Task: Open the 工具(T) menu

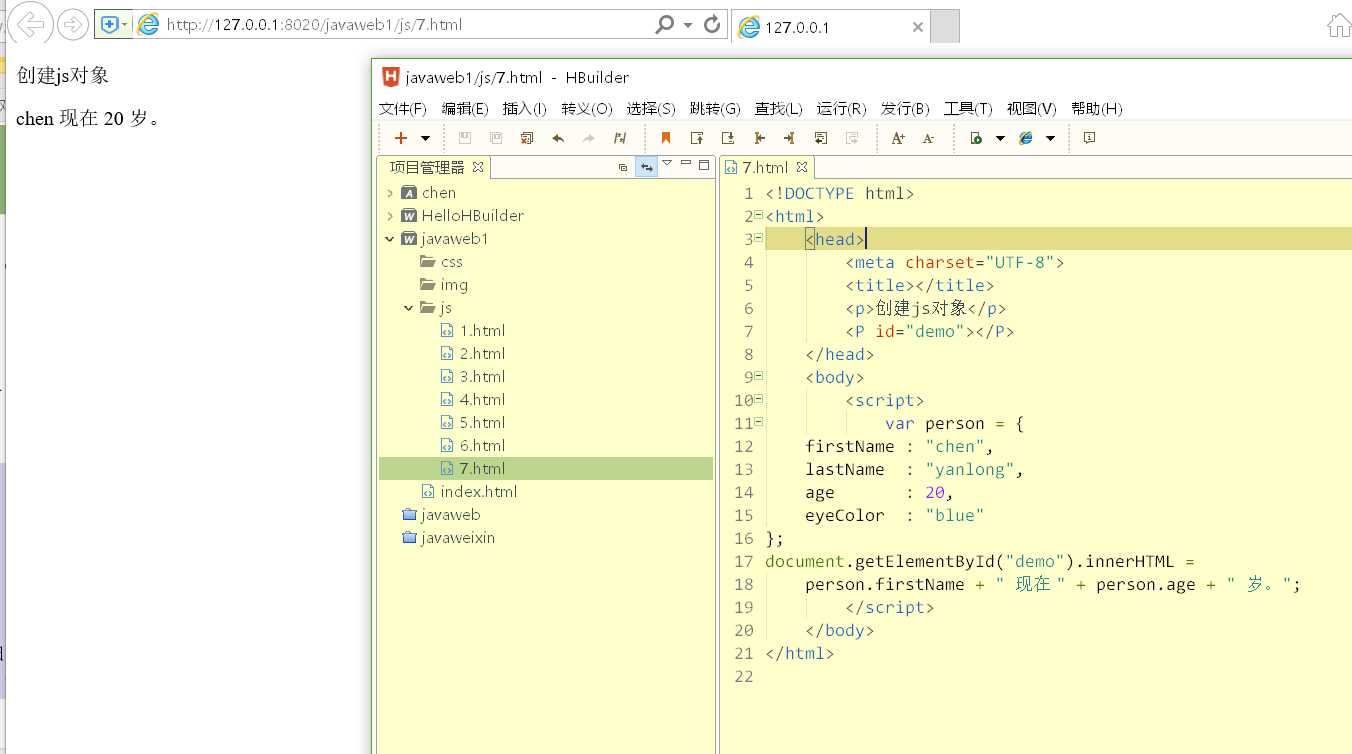Action: click(x=968, y=108)
